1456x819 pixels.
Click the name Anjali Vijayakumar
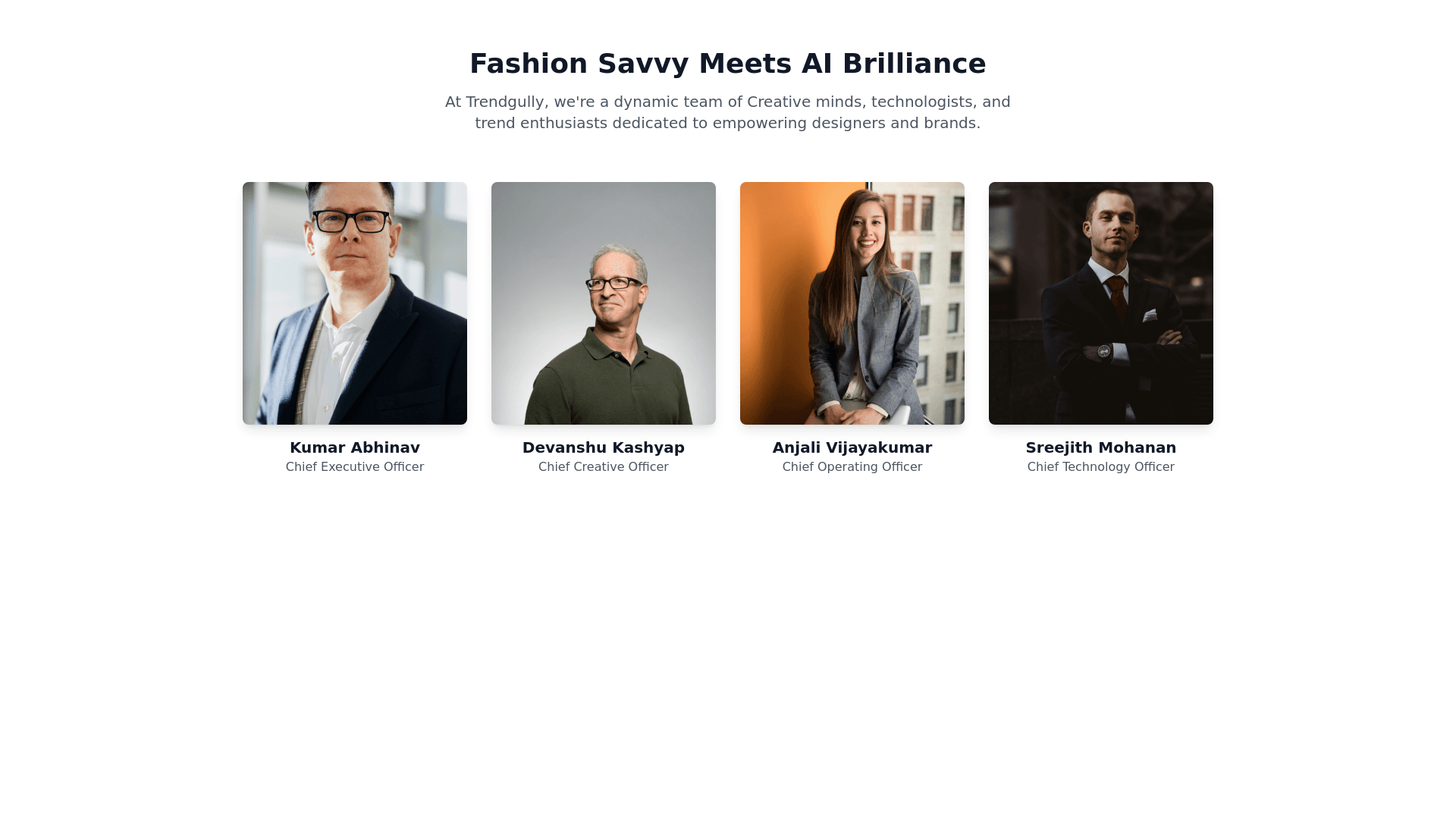point(852,447)
